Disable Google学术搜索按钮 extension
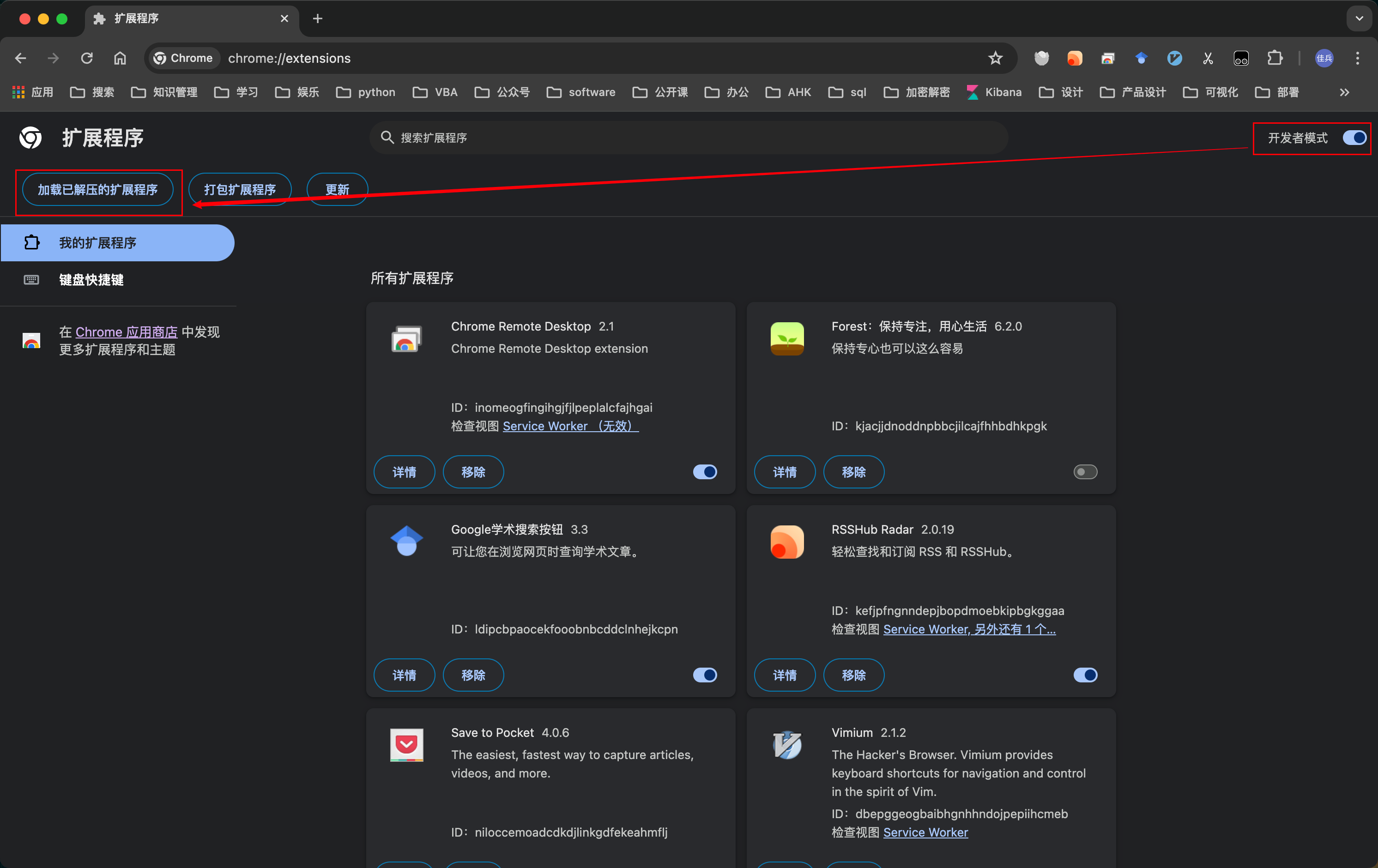This screenshot has width=1378, height=868. pos(704,675)
